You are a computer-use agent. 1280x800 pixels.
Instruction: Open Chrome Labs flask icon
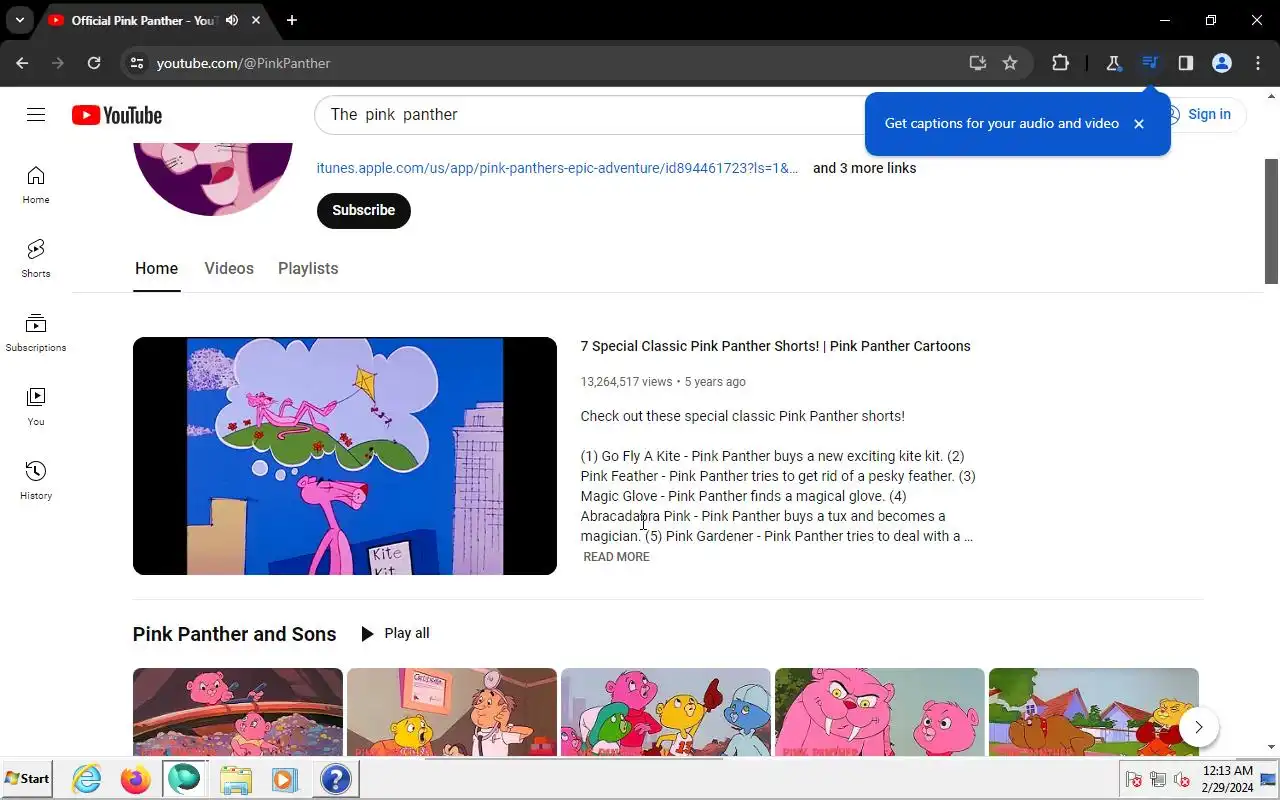1113,63
